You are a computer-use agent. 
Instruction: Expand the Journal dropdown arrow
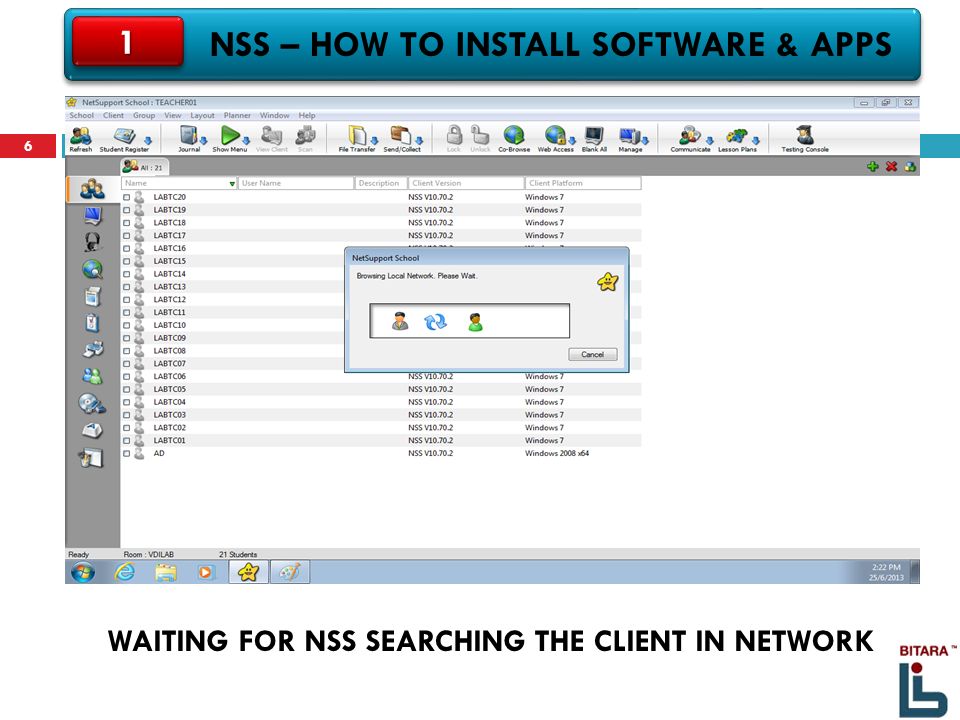203,141
